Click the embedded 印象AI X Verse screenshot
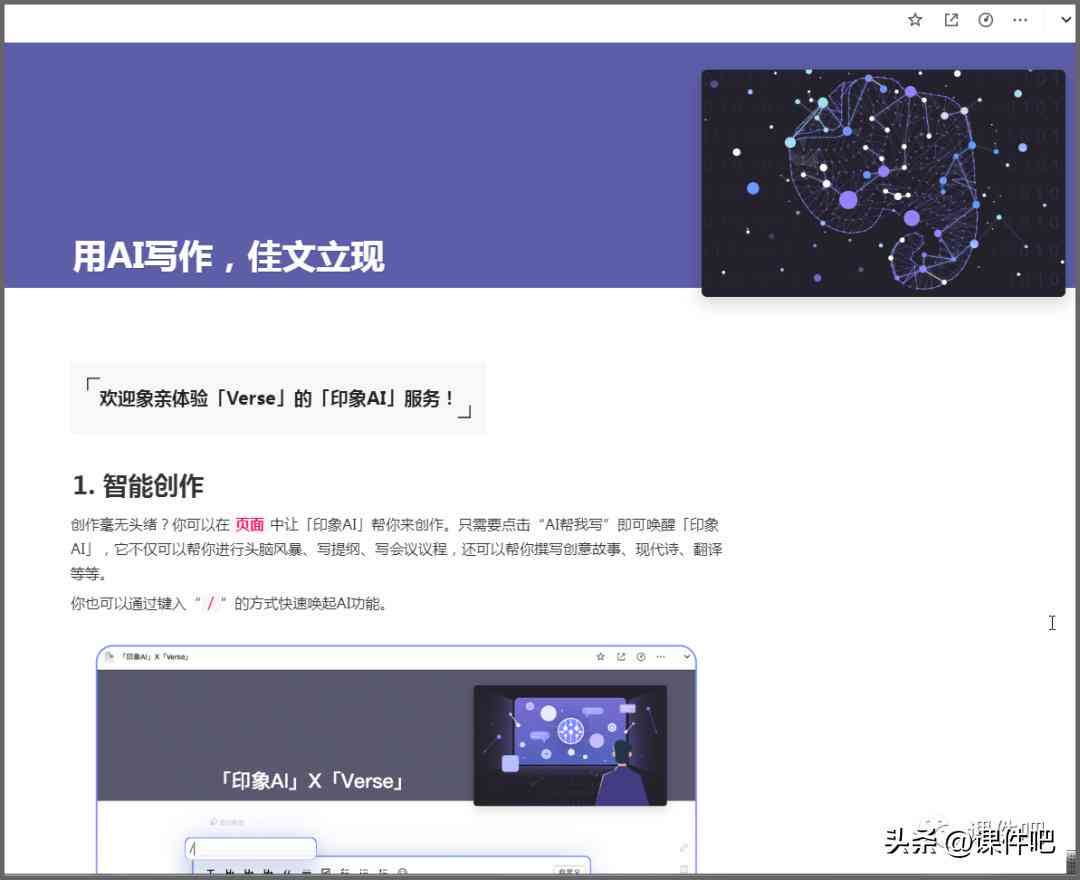This screenshot has width=1080, height=880. tap(396, 759)
